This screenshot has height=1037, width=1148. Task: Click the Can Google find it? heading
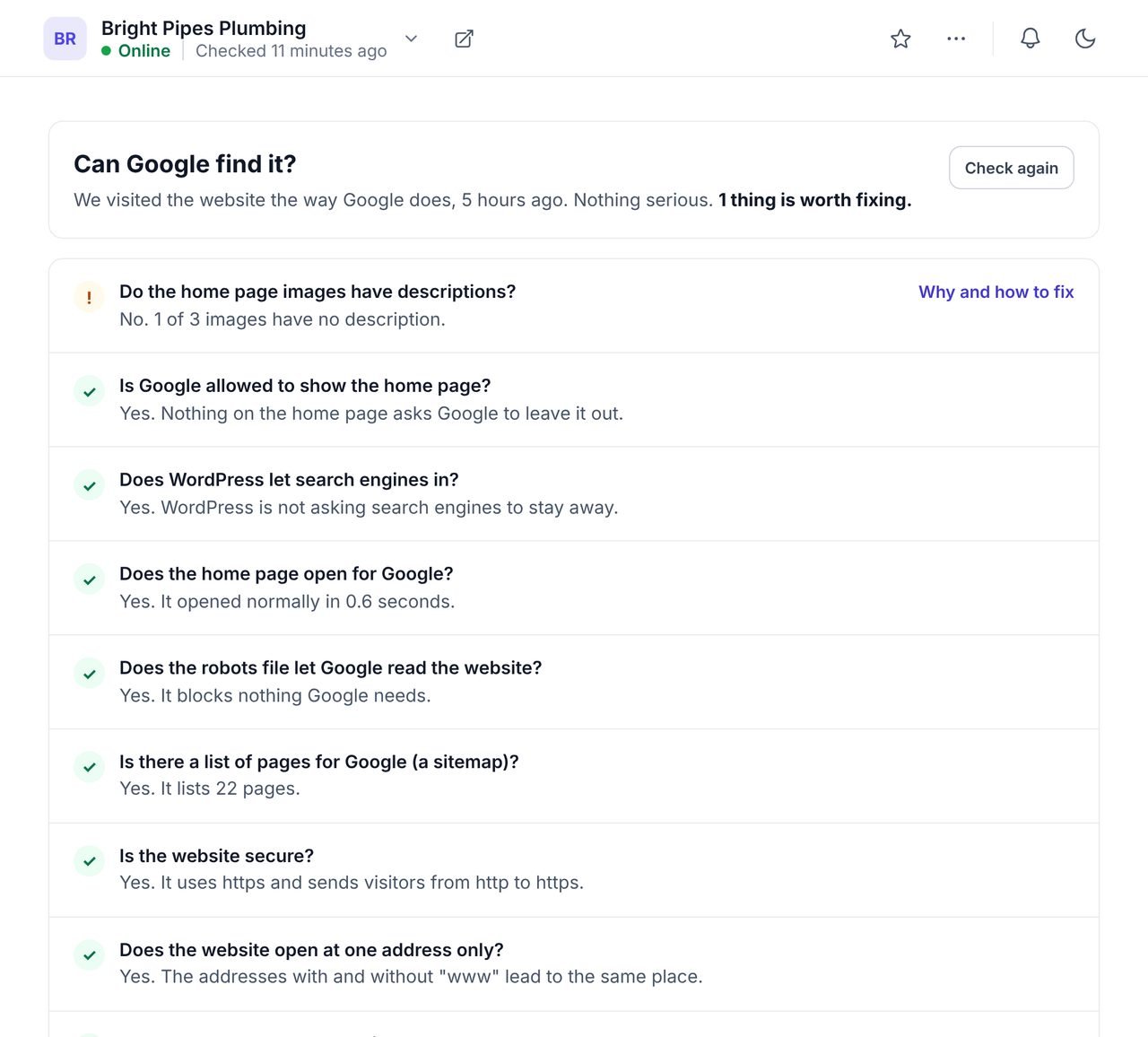(185, 164)
